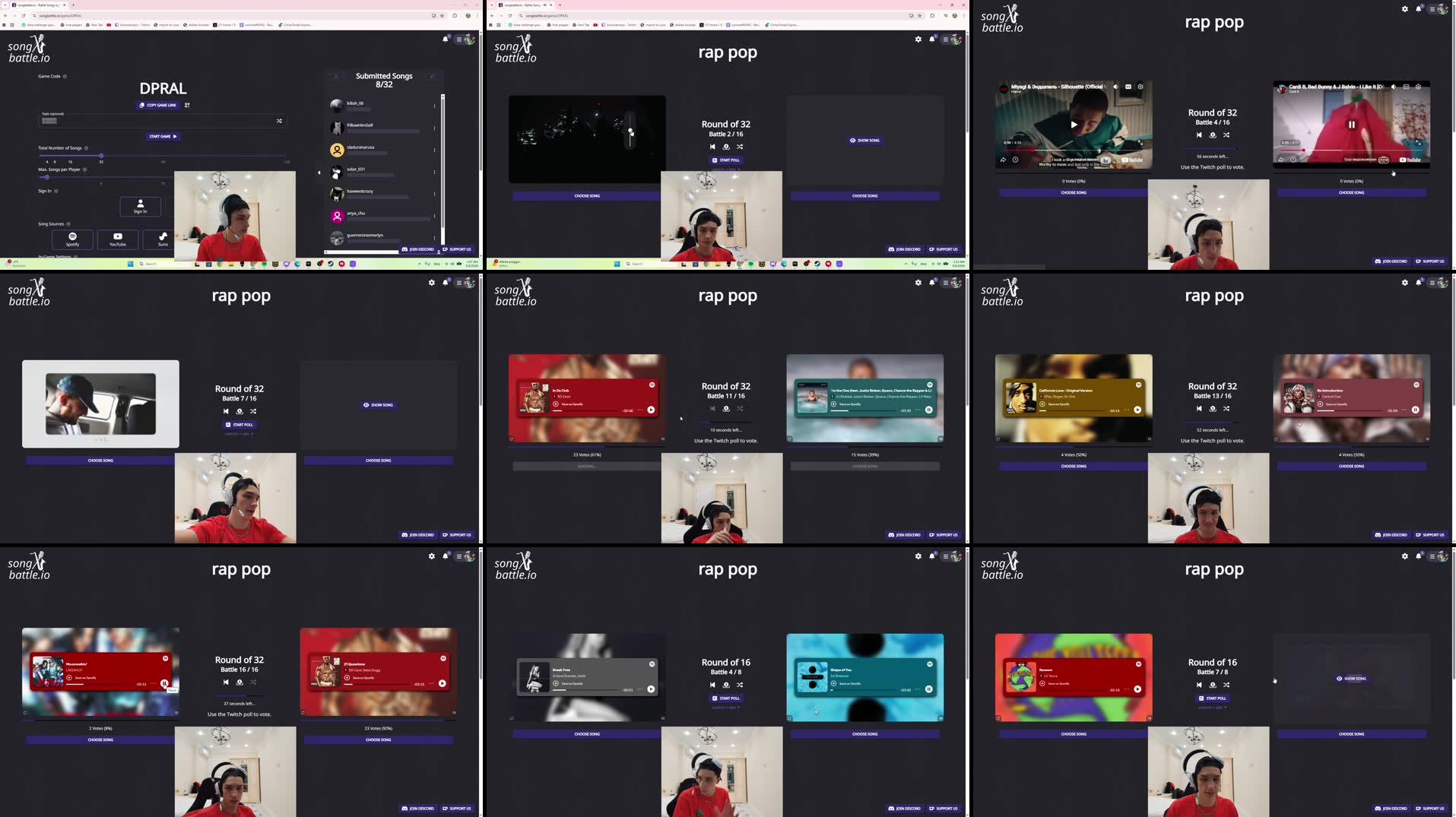The height and width of the screenshot is (817, 1456).
Task: Open the three-dot menu next to kilah_06
Action: [x=435, y=106]
